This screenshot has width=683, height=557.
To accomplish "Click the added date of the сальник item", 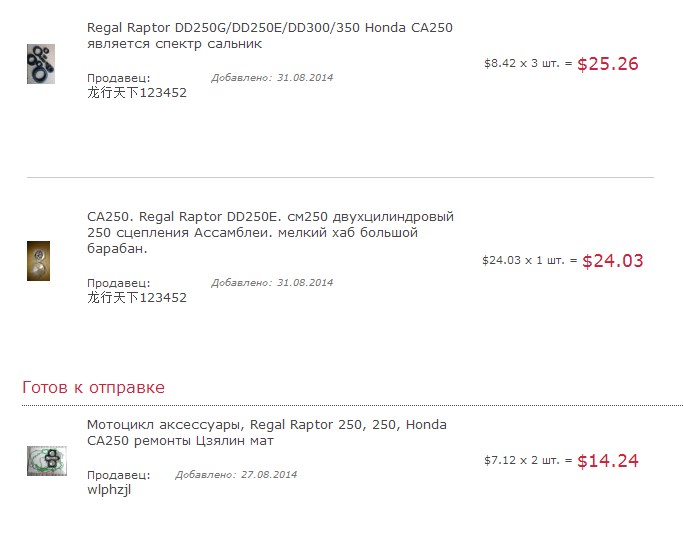I will point(272,78).
